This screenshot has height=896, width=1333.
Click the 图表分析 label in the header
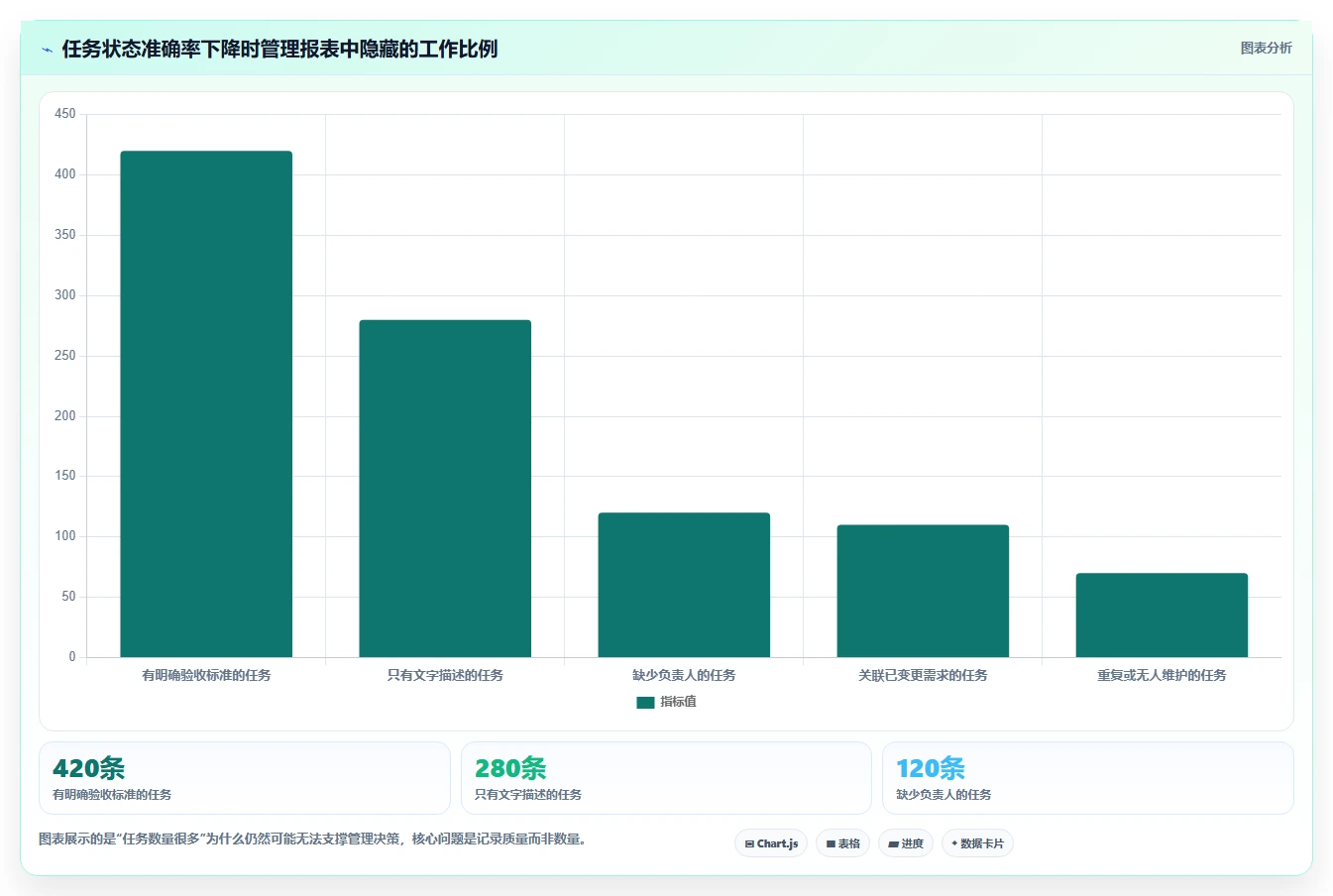tap(1266, 48)
